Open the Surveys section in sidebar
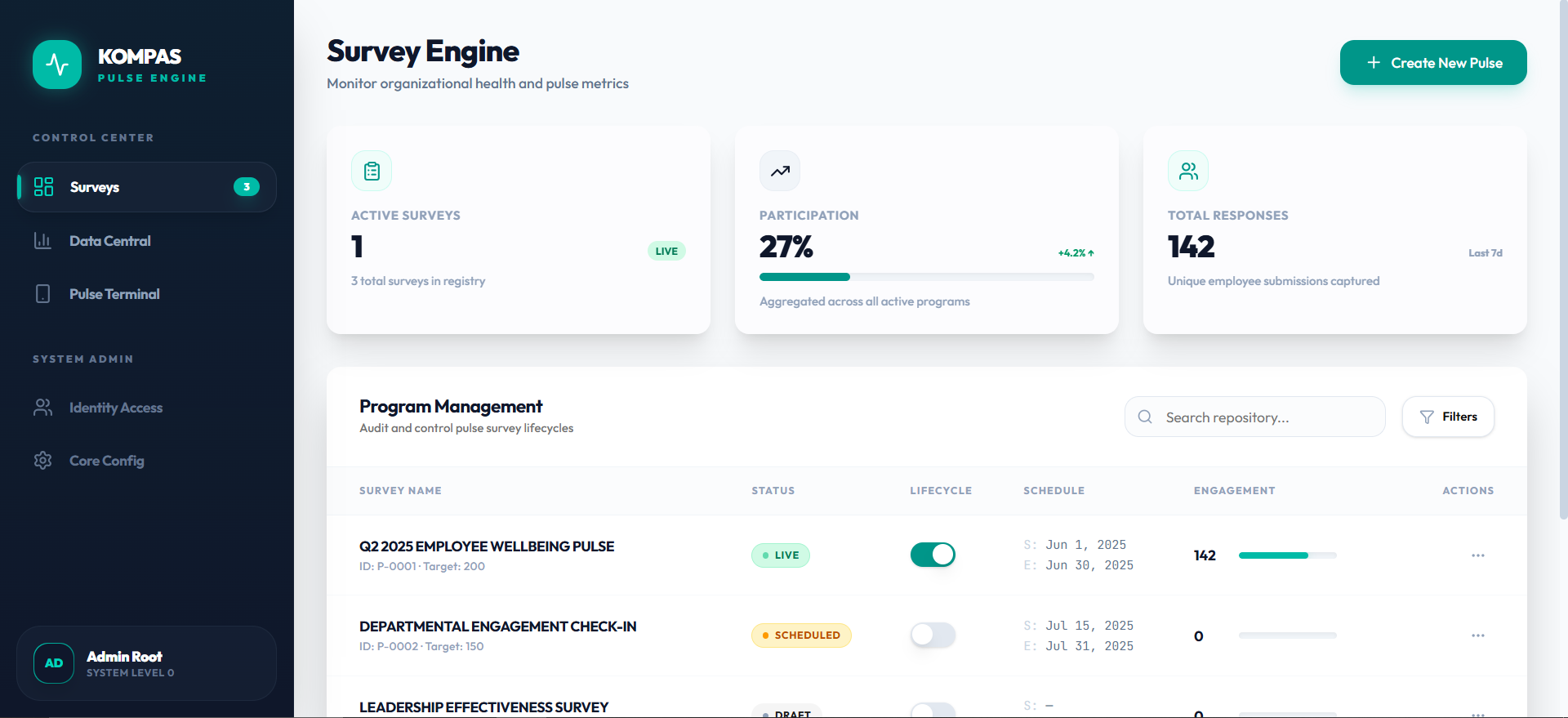Viewport: 1568px width, 718px height. 147,187
